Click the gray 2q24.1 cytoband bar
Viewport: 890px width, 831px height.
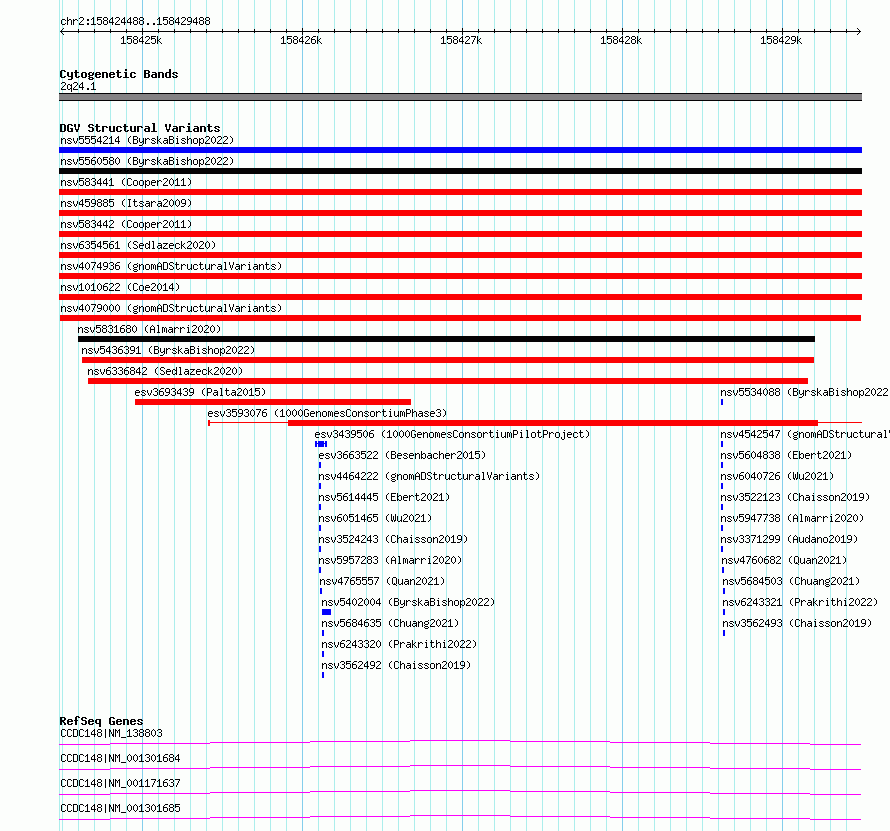[460, 97]
